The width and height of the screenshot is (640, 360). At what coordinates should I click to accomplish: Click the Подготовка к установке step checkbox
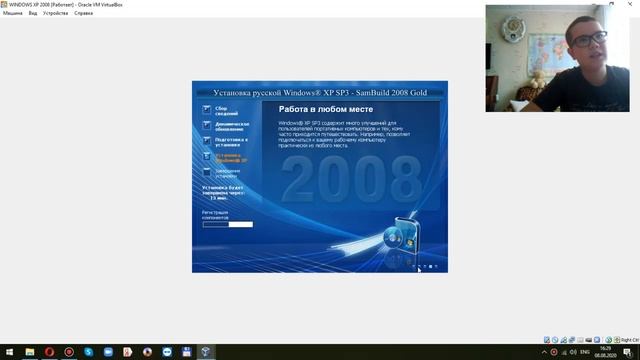tap(207, 141)
